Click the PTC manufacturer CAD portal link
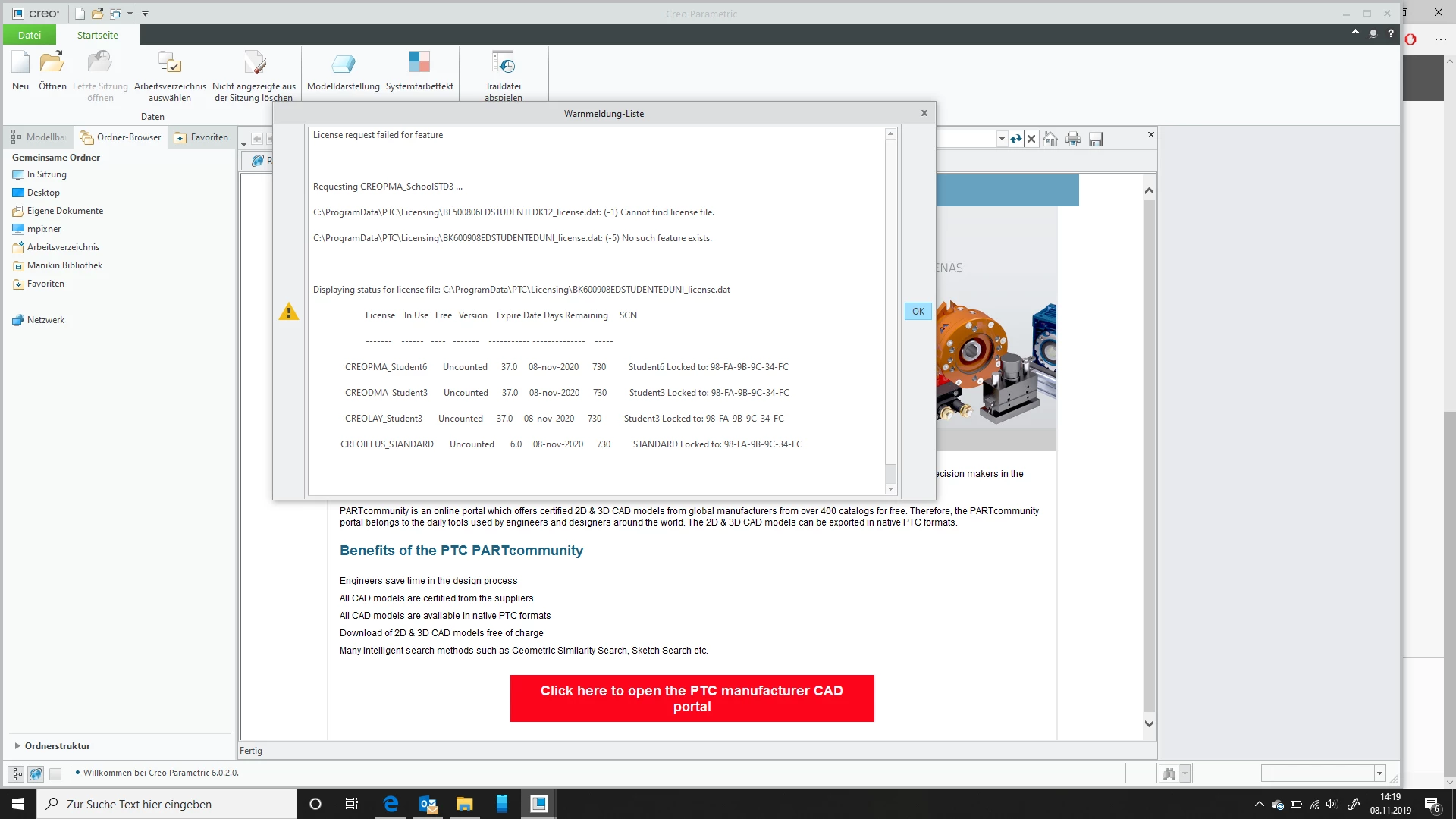The image size is (1456, 819). [692, 698]
